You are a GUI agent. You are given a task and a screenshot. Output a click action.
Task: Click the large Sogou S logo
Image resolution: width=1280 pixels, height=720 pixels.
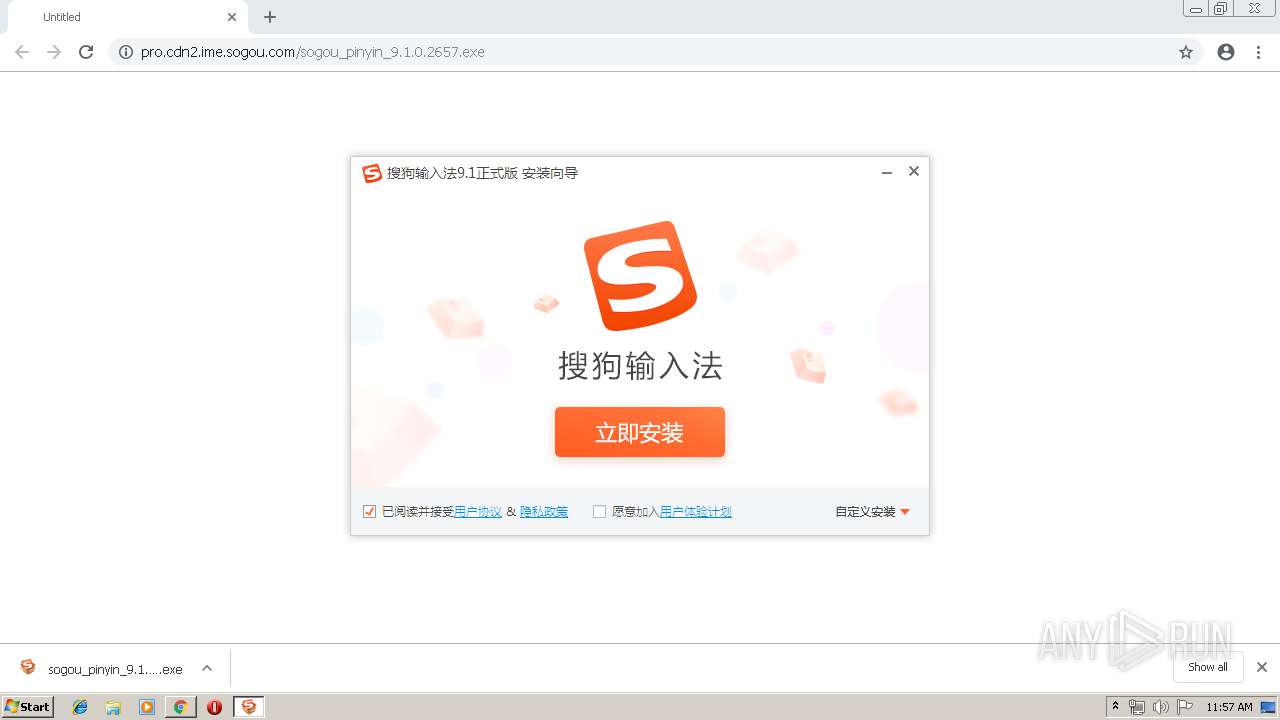(640, 276)
